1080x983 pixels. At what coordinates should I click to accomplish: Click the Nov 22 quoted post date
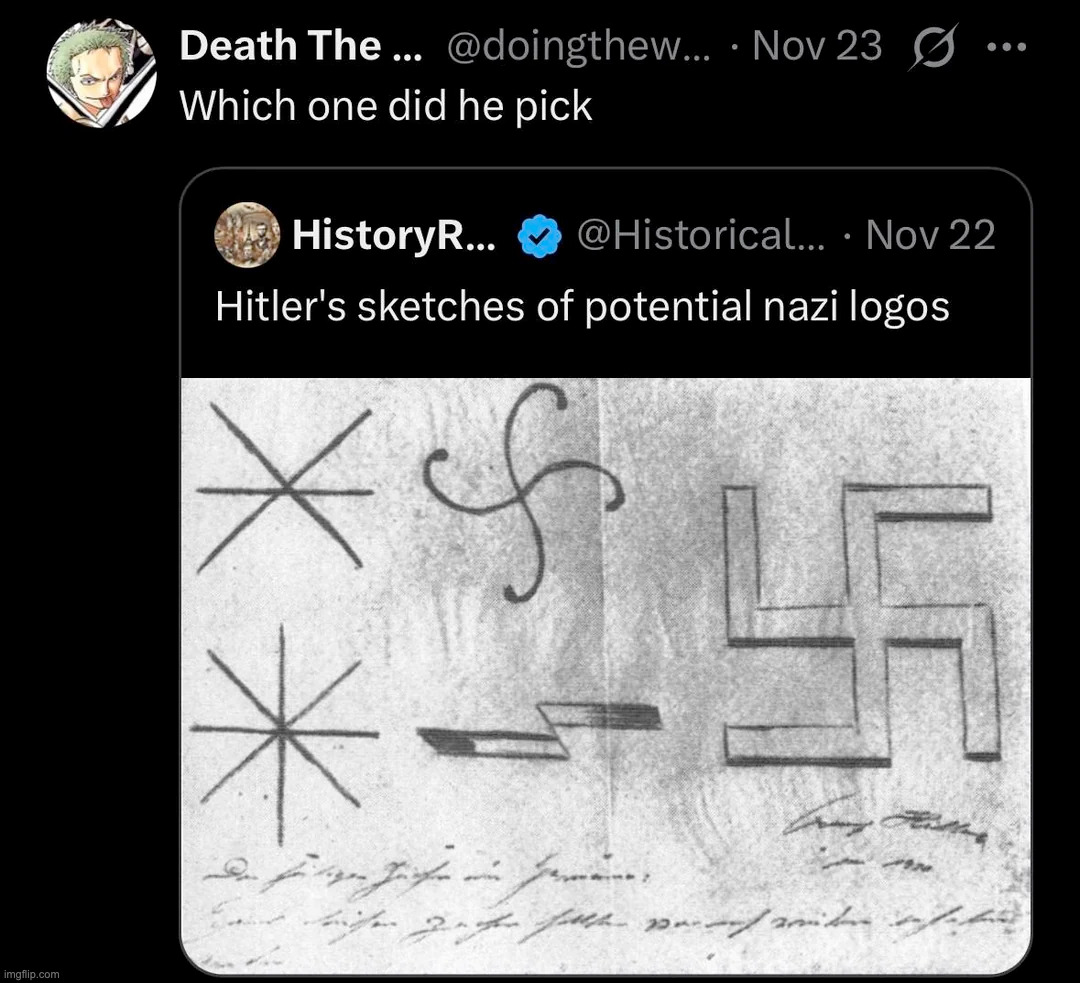click(929, 236)
